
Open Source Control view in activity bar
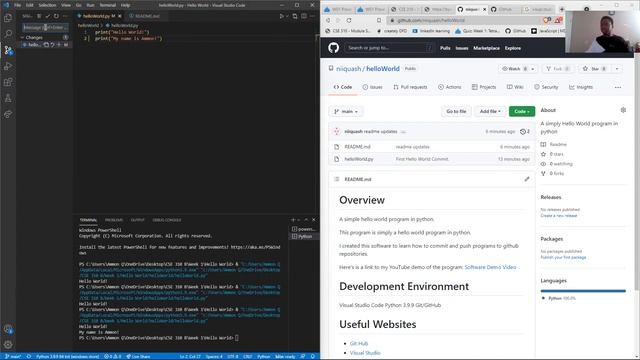[x=8, y=50]
